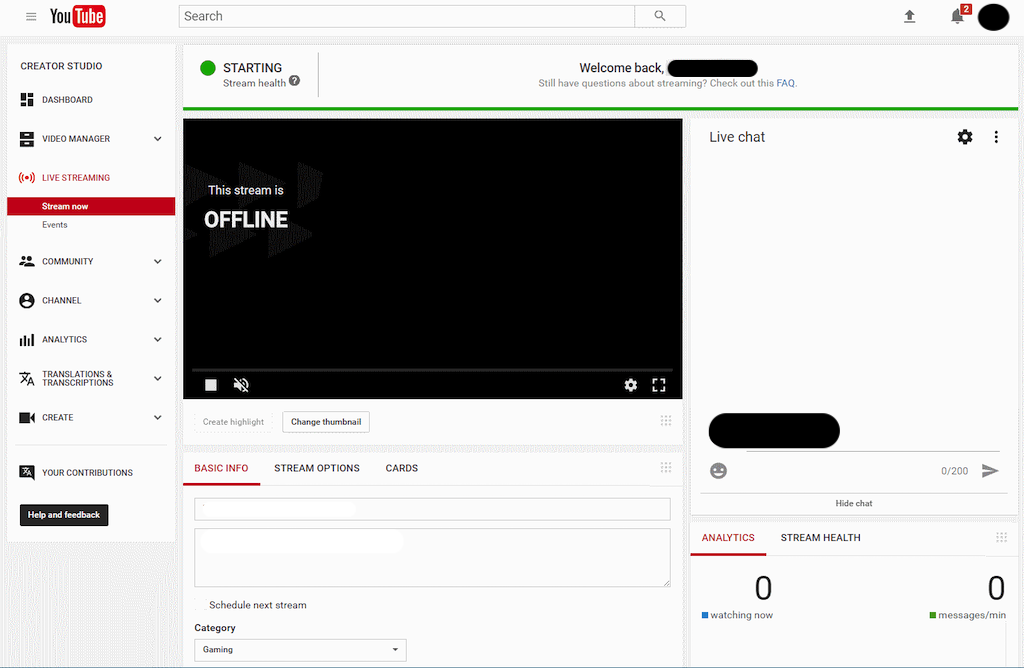The width and height of the screenshot is (1024, 668).
Task: Open notifications bell
Action: pos(957,16)
